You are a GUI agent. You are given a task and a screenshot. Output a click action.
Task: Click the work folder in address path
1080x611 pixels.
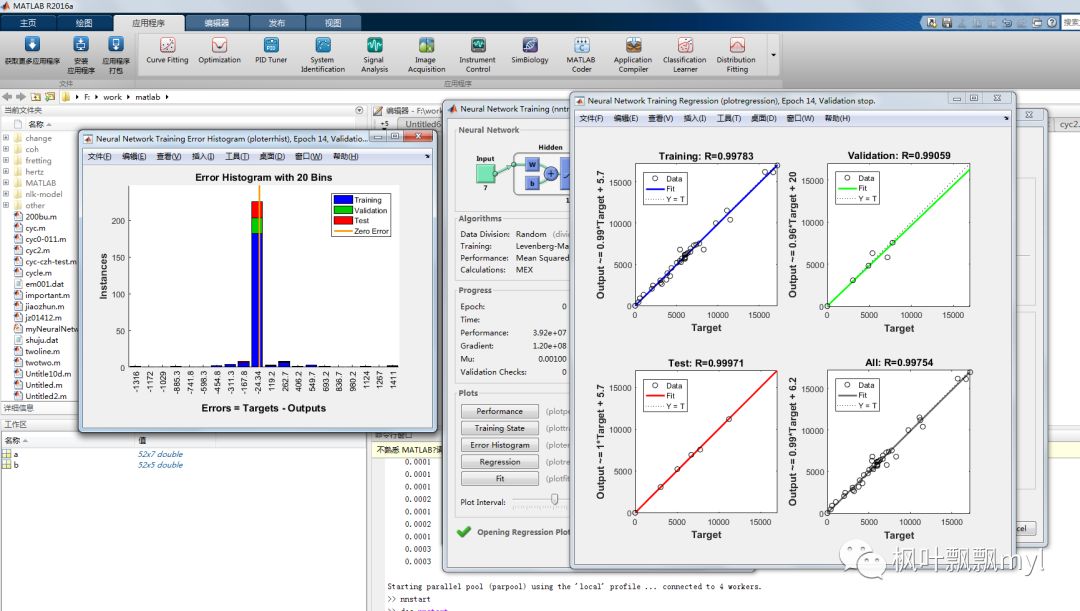[x=112, y=97]
